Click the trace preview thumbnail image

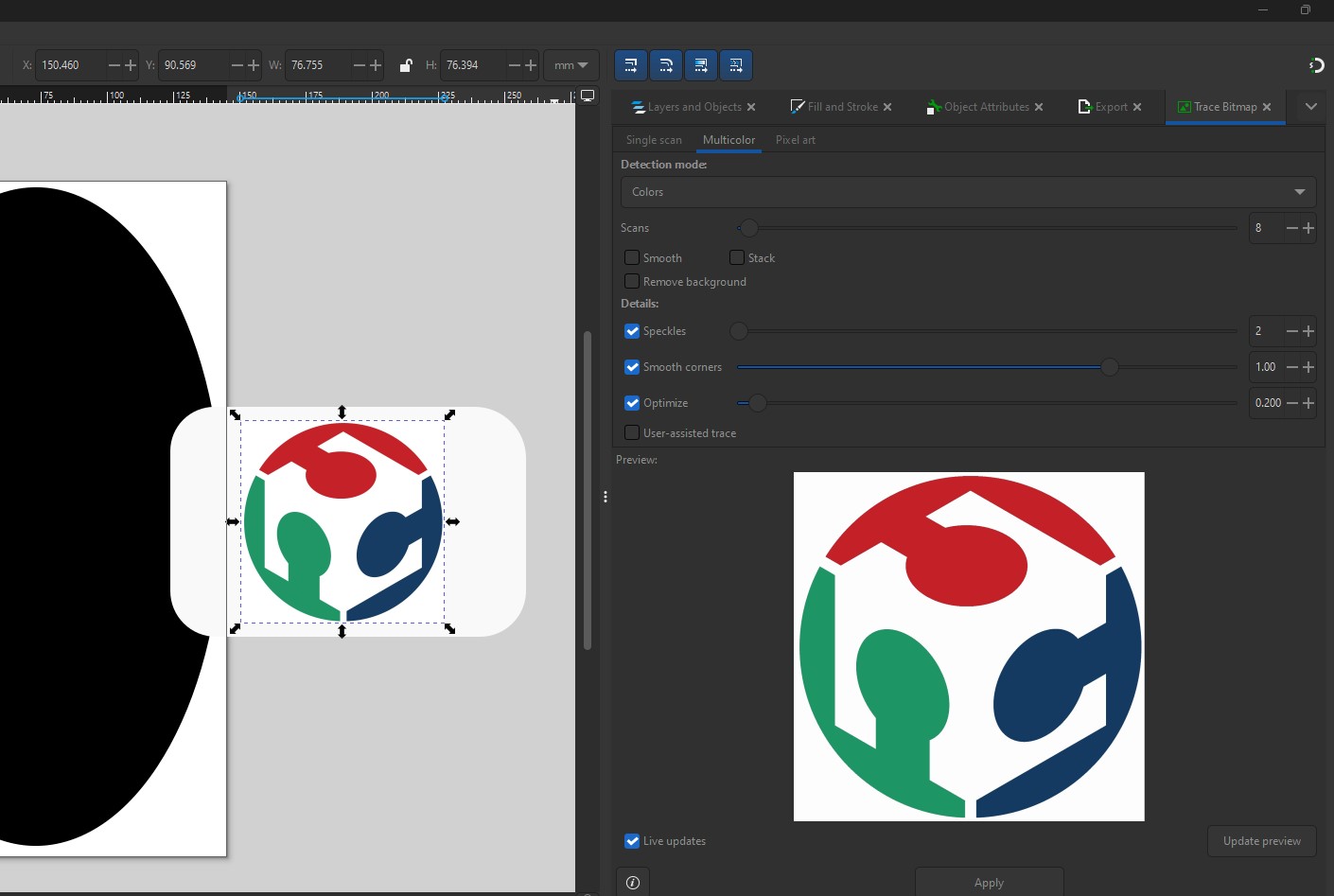click(969, 646)
